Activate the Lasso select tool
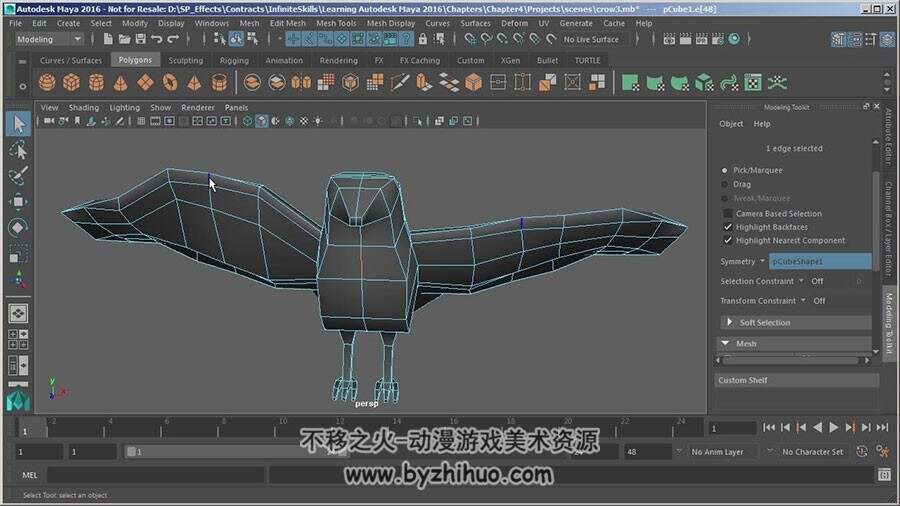Image resolution: width=900 pixels, height=506 pixels. tap(18, 151)
